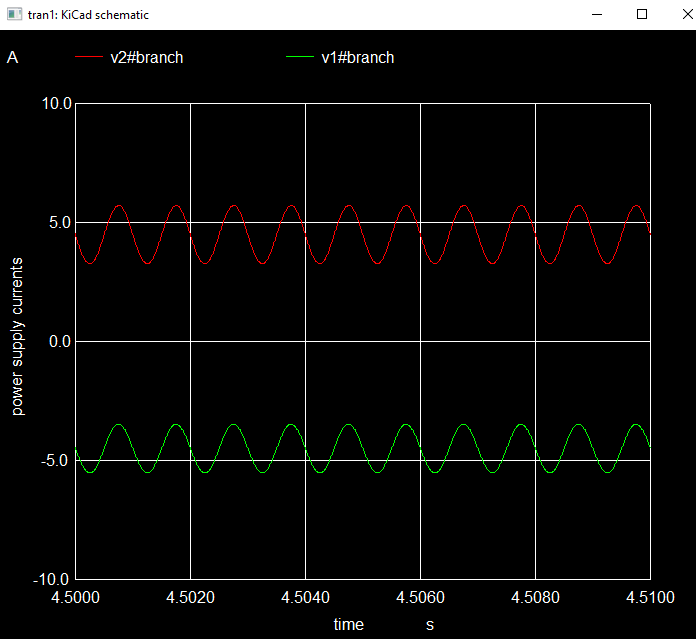
Task: Click the 'time' axis label
Action: tap(348, 624)
